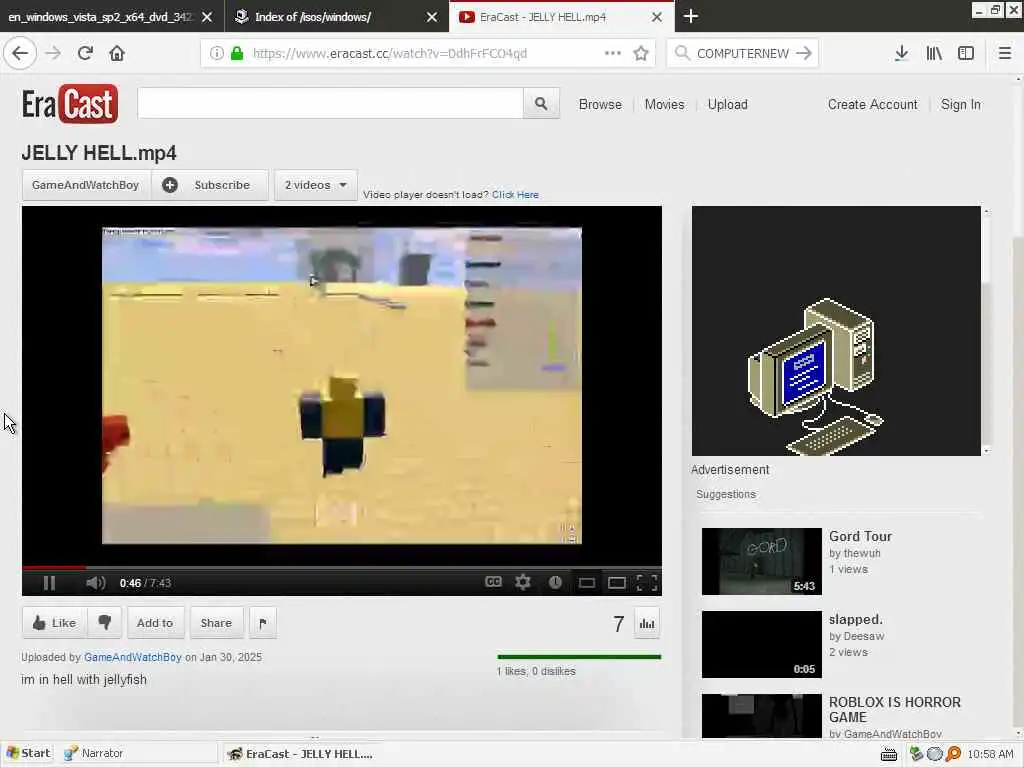Subscribe to GameAndWatchBoy channel
Viewport: 1024px width, 768px height.
click(210, 185)
